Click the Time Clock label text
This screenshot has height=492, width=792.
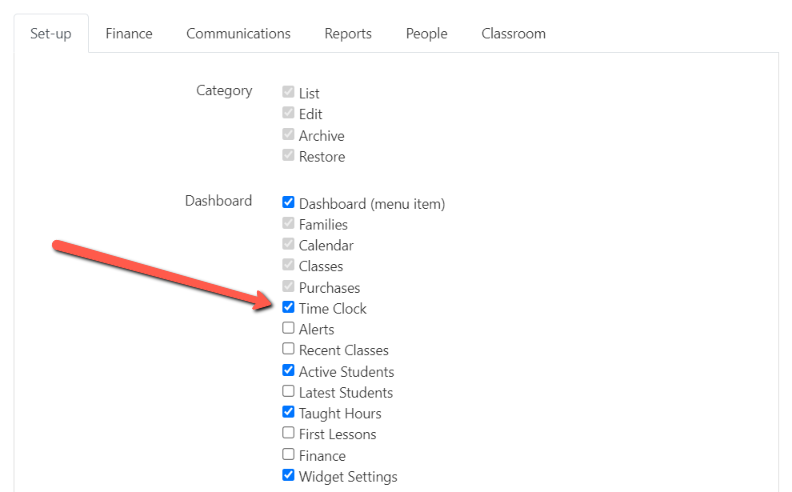pos(332,309)
